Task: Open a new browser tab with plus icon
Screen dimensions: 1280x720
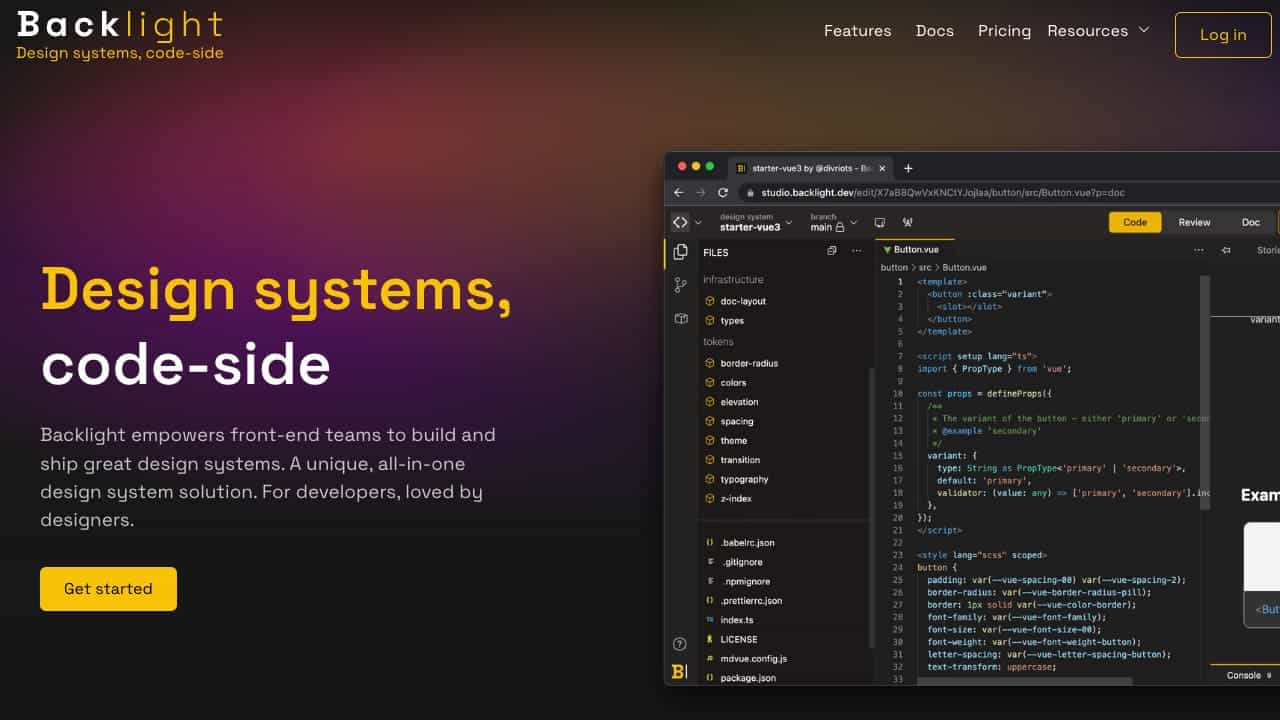Action: pyautogui.click(x=908, y=168)
